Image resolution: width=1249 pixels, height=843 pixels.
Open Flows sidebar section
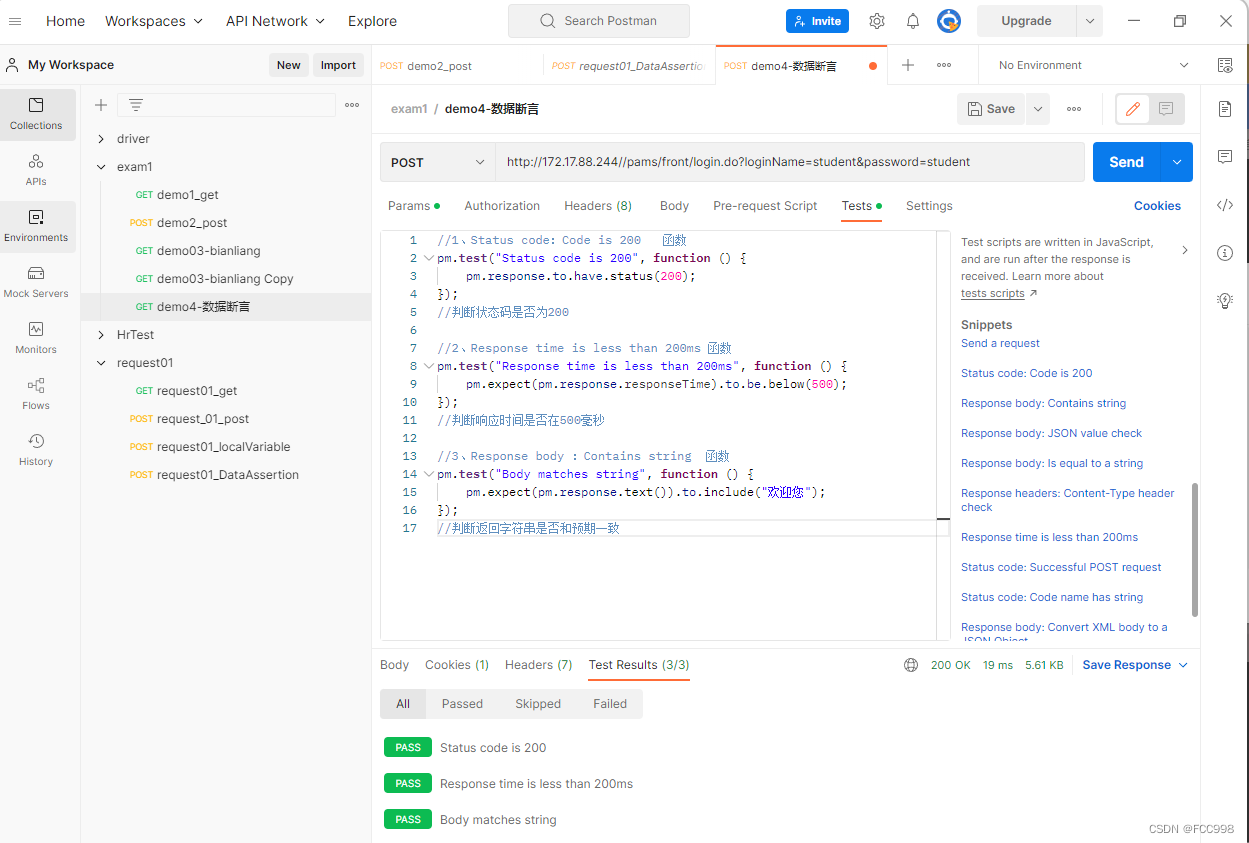36,394
